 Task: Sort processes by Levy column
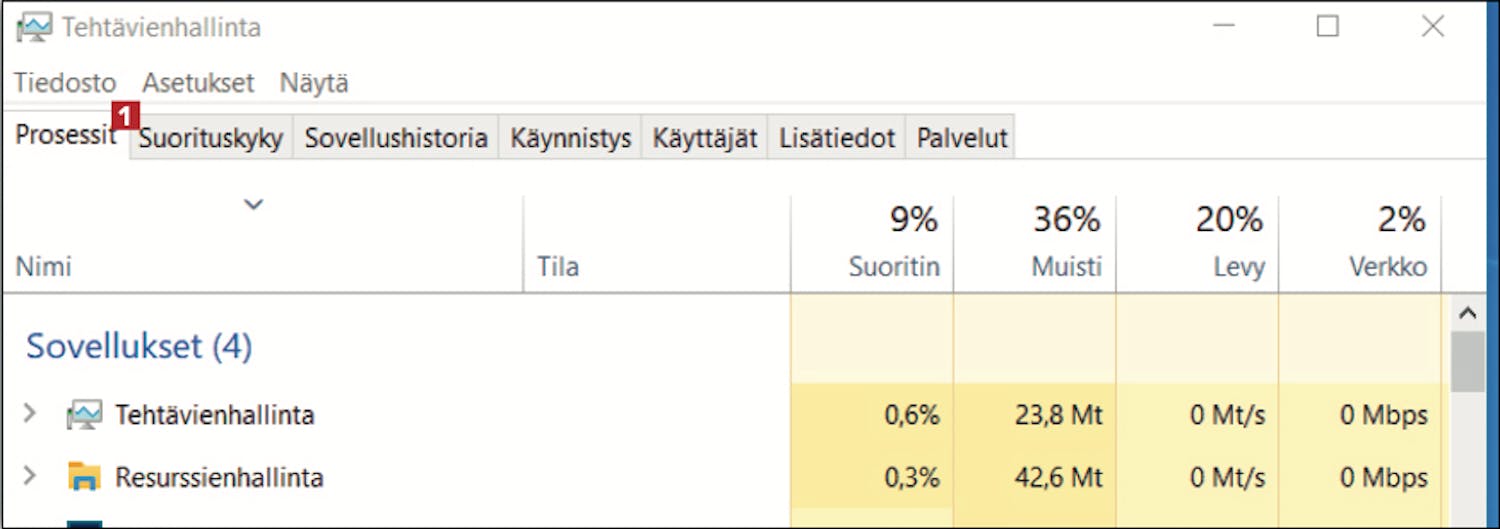pos(1198,244)
